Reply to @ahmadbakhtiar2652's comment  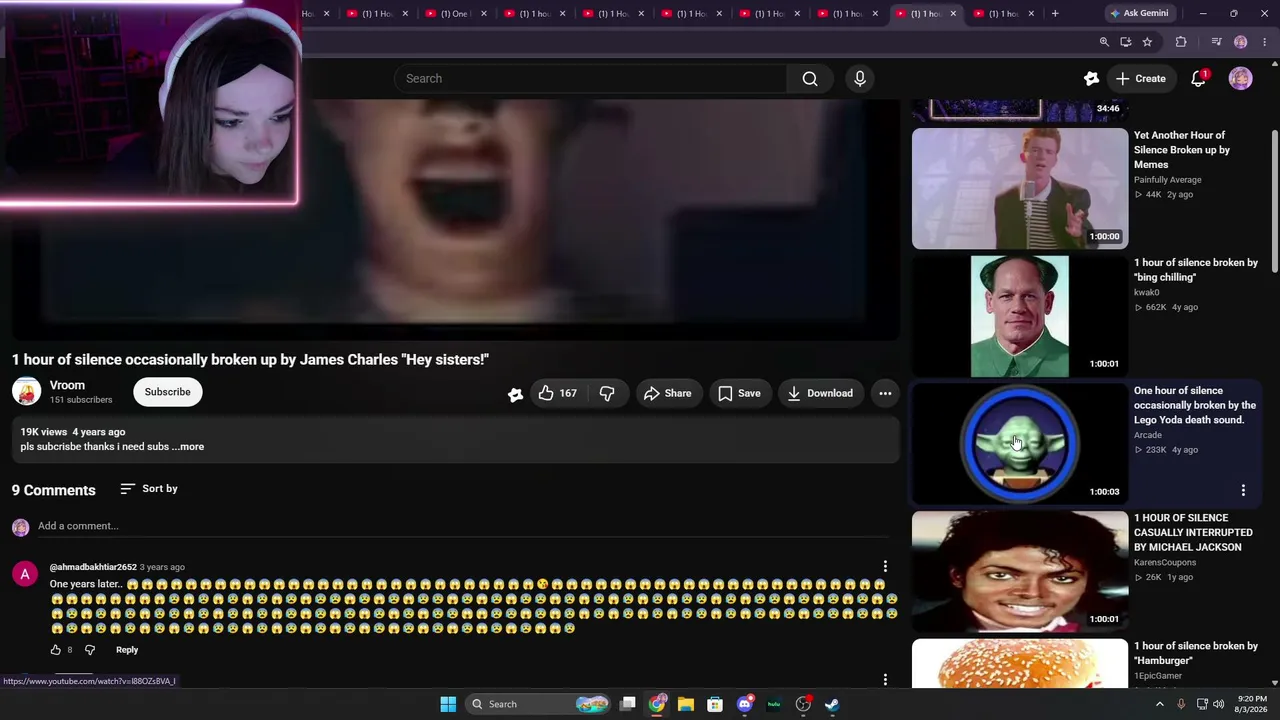click(127, 650)
